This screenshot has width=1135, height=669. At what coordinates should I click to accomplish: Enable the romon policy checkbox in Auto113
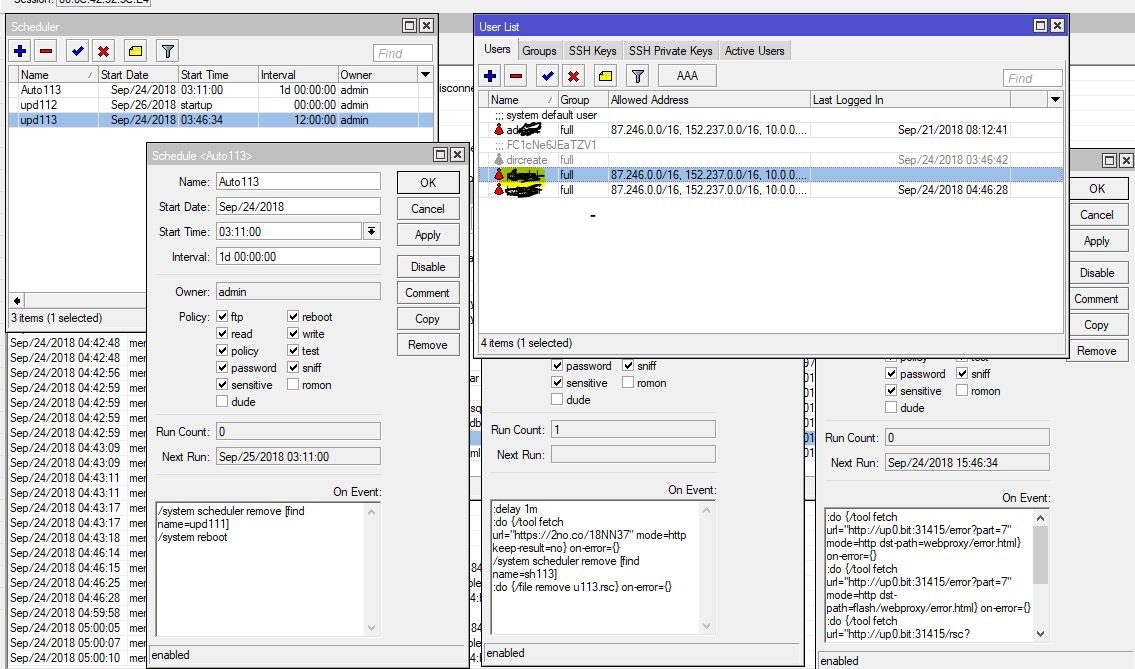point(294,385)
